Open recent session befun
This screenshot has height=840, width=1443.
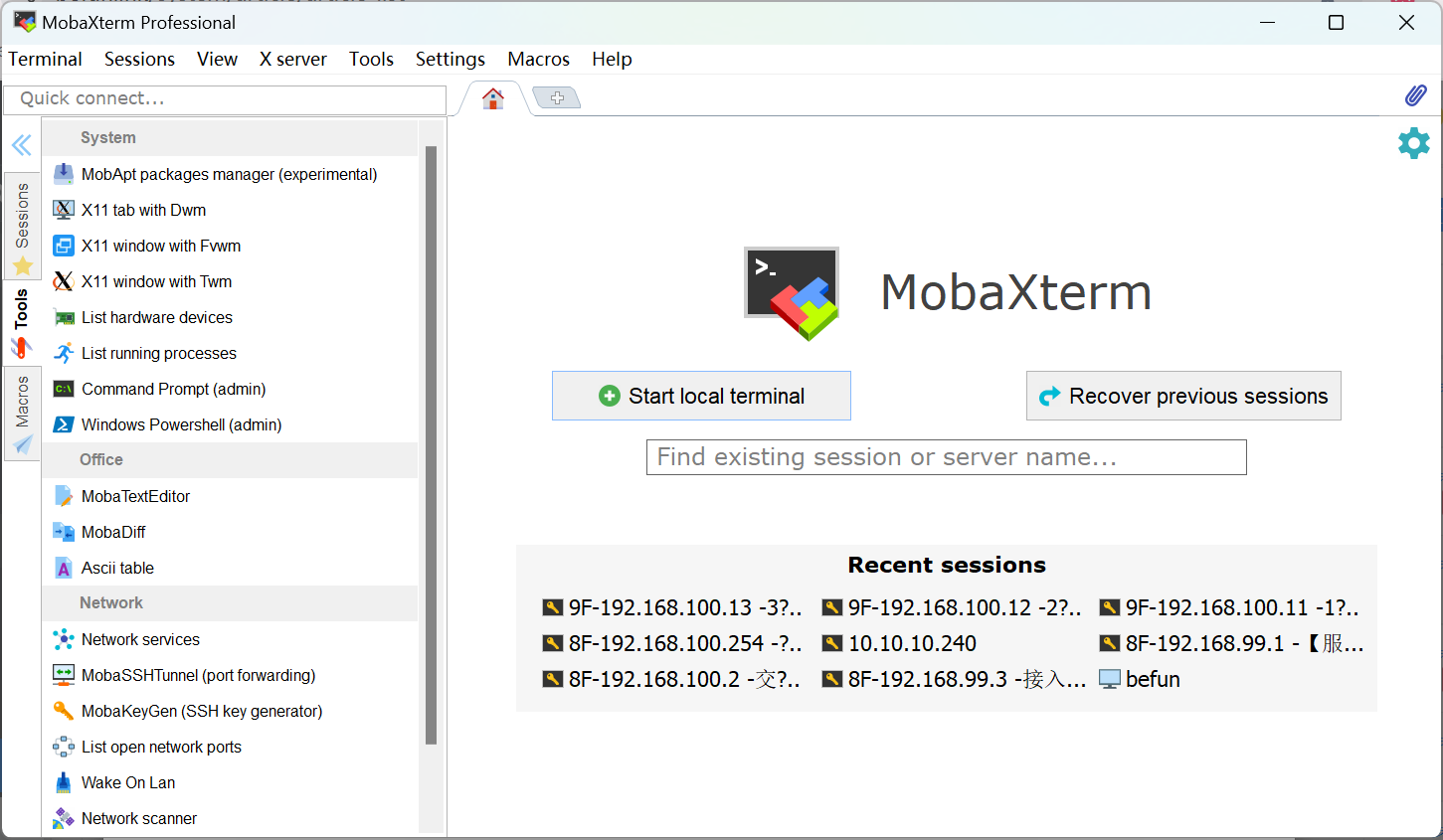[1140, 679]
